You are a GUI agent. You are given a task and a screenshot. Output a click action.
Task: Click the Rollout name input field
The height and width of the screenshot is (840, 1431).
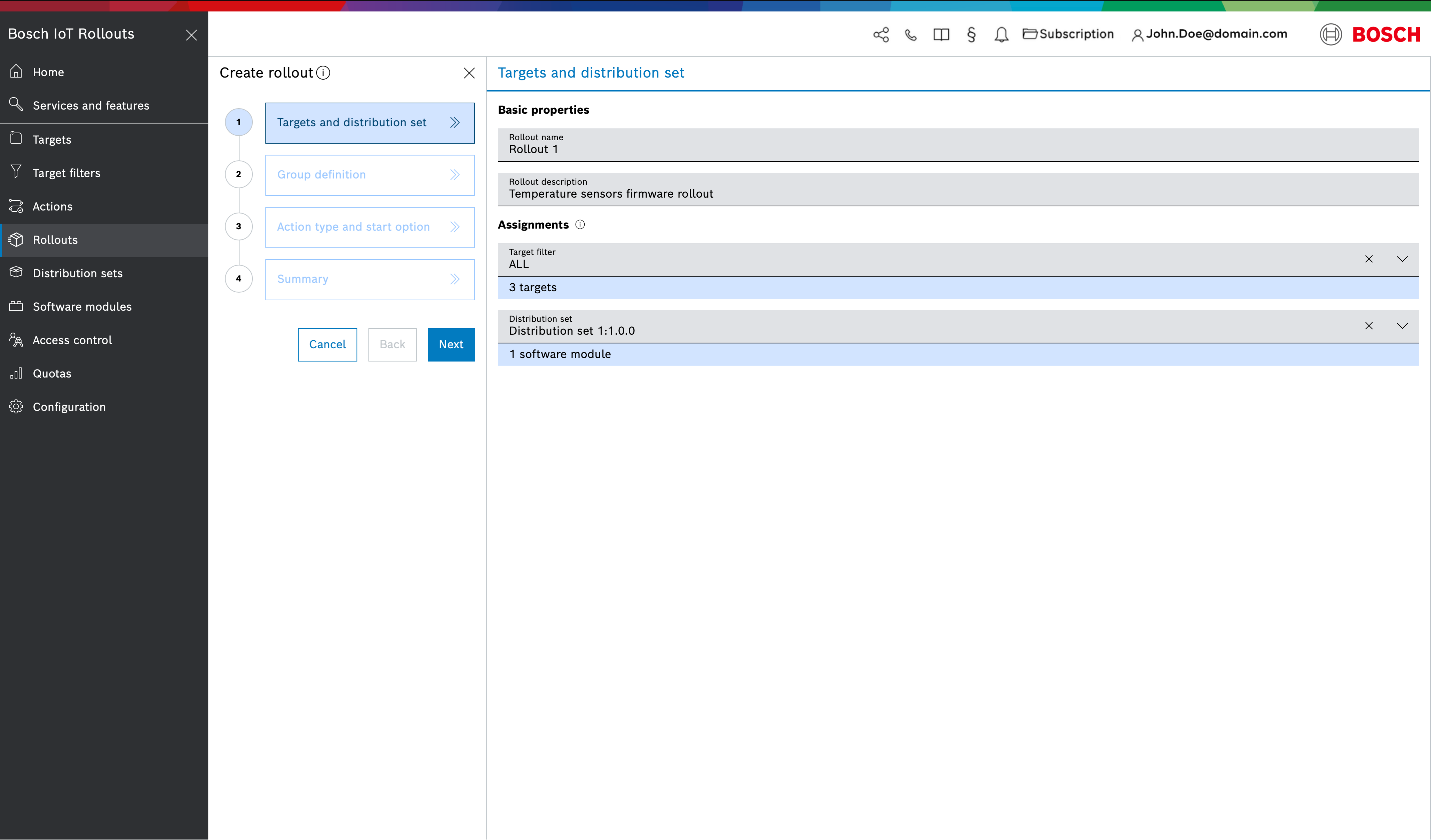coord(957,149)
